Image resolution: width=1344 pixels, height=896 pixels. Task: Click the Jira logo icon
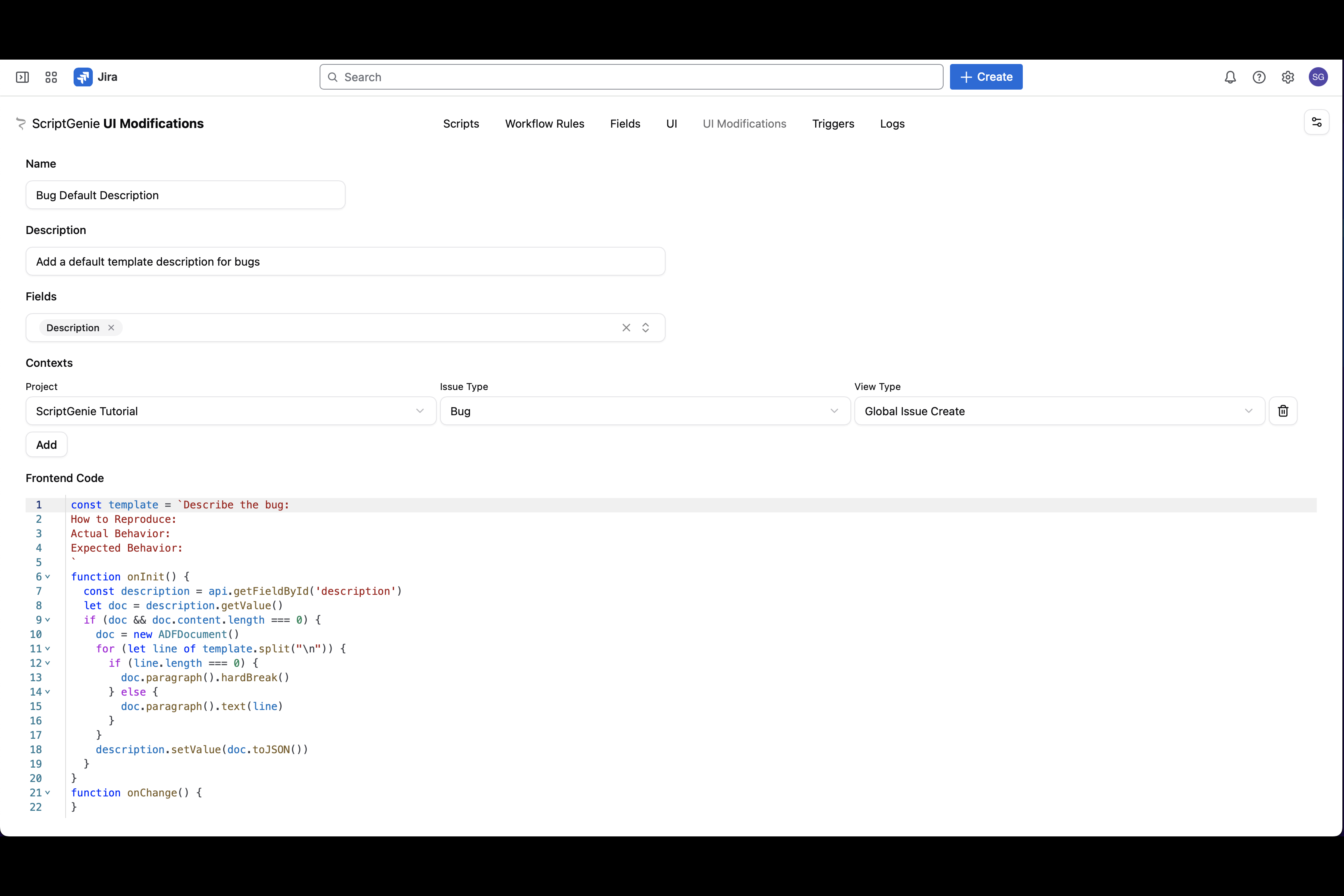click(83, 77)
